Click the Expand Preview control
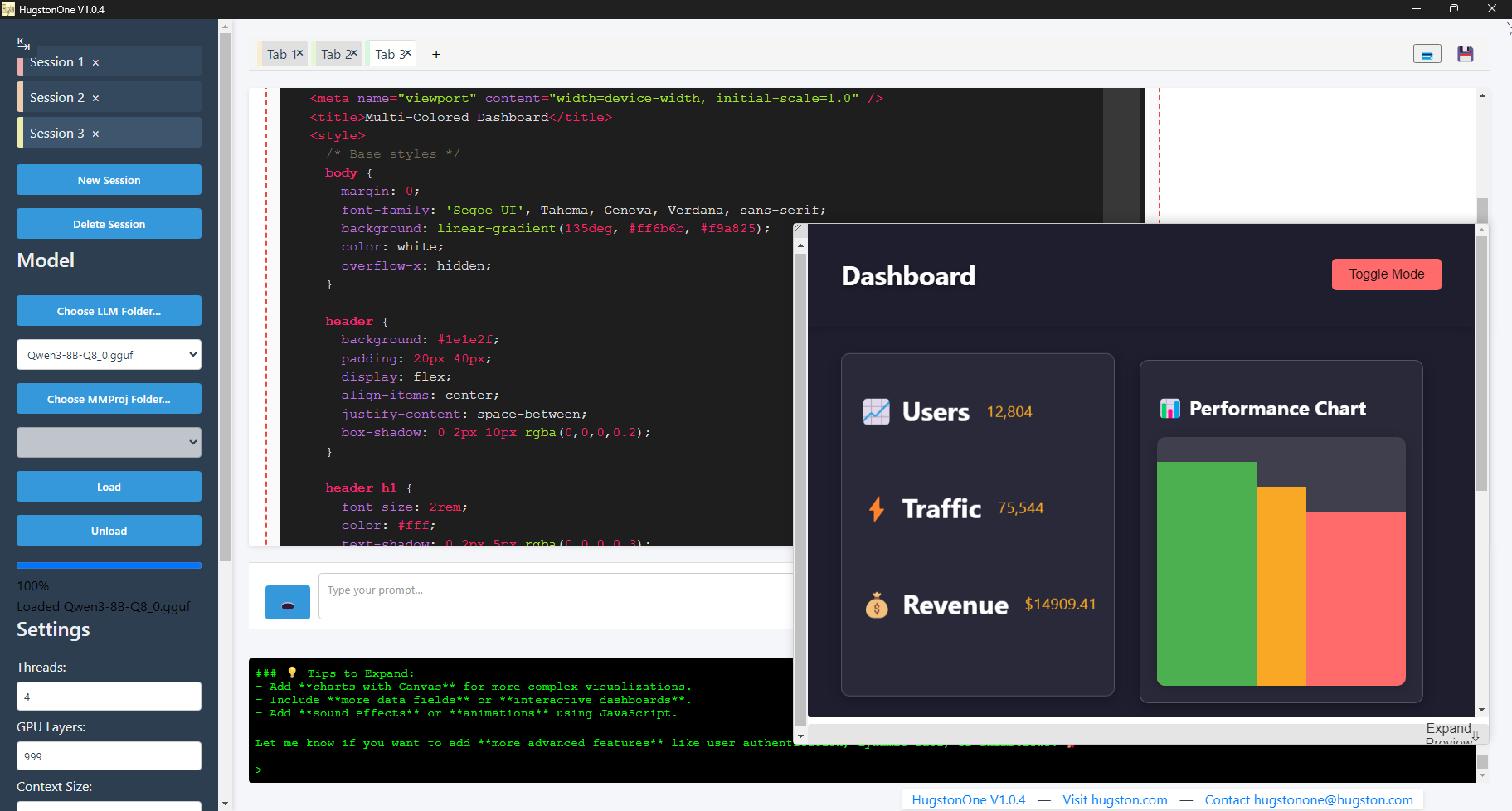The height and width of the screenshot is (811, 1512). [1448, 733]
